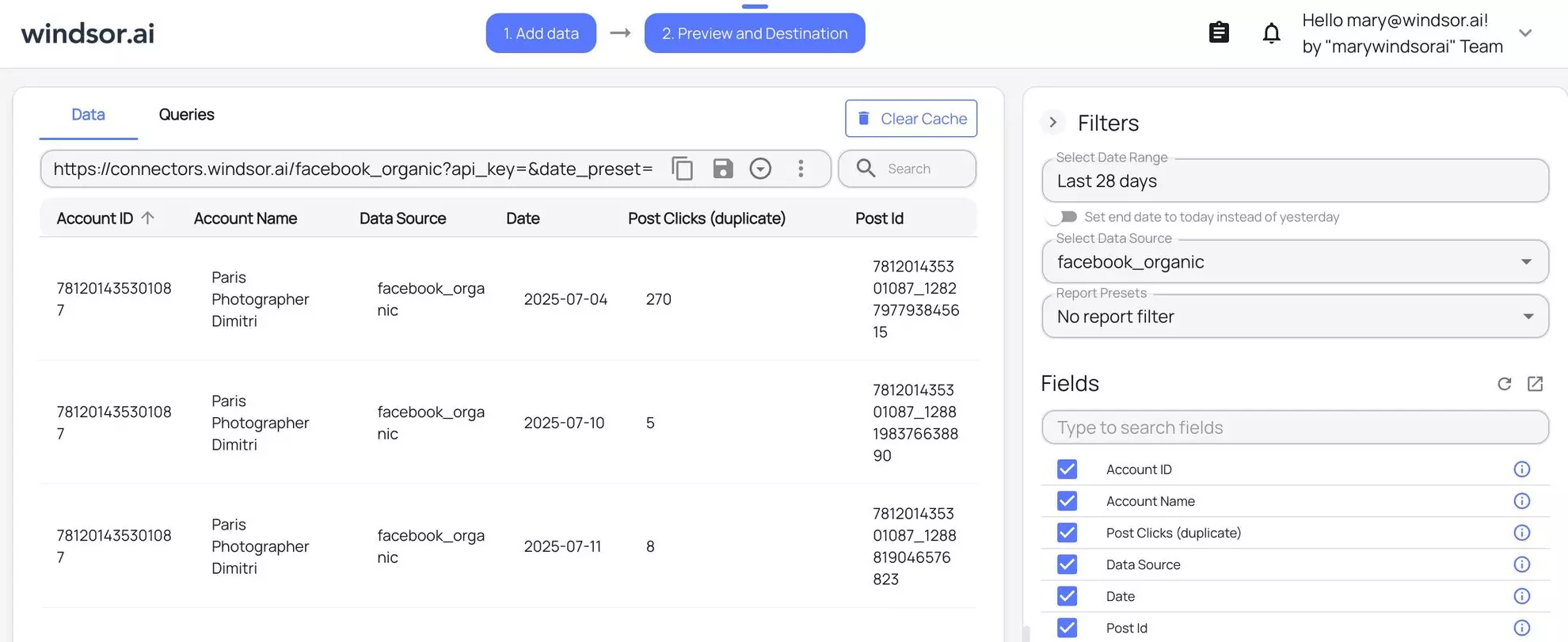The height and width of the screenshot is (642, 1568).
Task: Click the Post Id column header
Action: 879,218
